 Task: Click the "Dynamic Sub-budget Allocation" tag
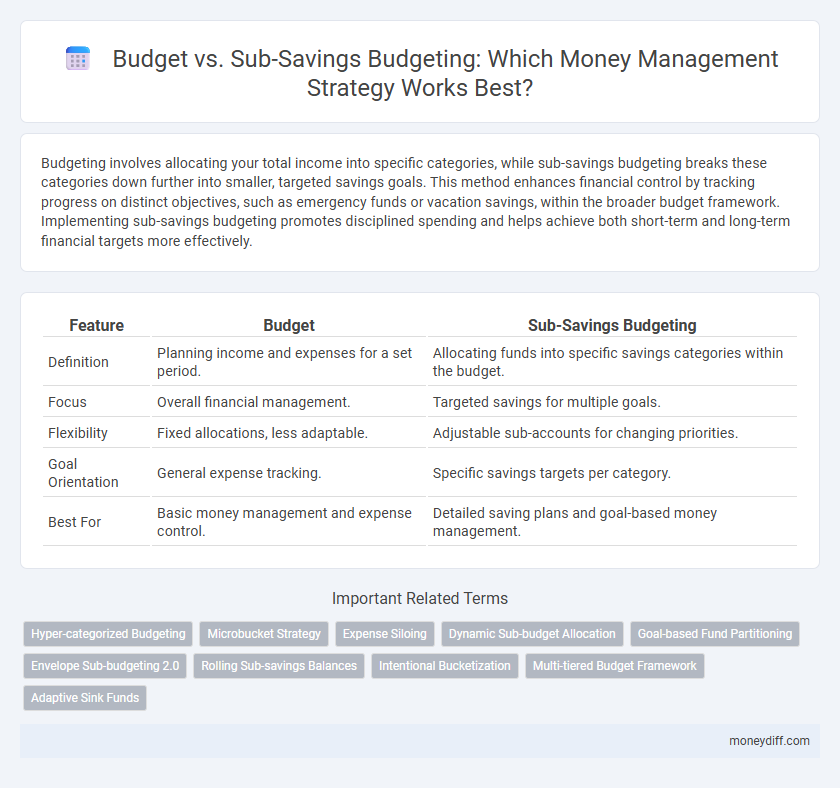click(532, 633)
